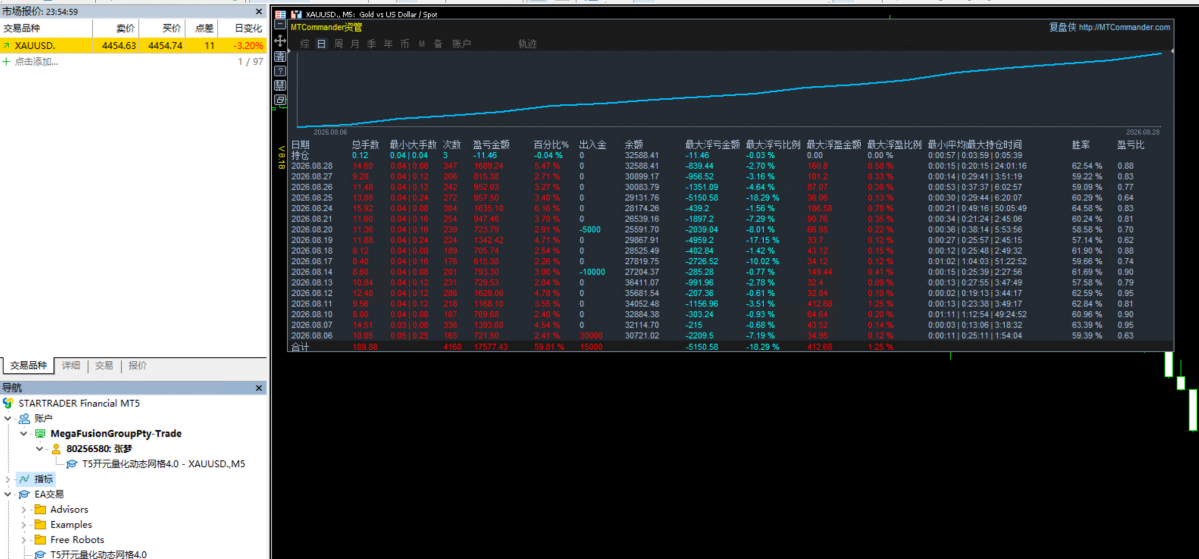Switch to the 交易品种 tab
Image resolution: width=1199 pixels, height=559 pixels.
(x=28, y=366)
